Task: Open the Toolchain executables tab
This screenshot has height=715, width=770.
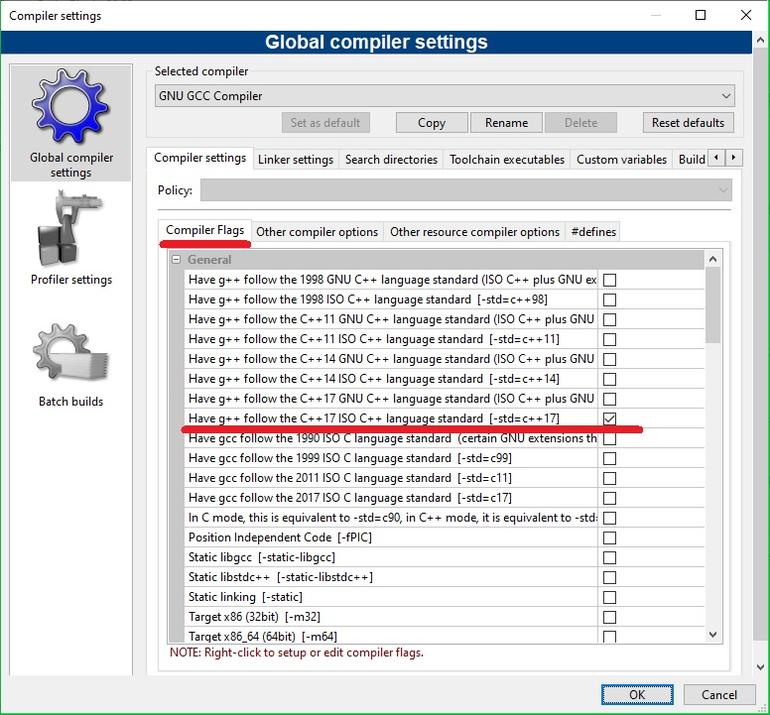Action: point(507,160)
